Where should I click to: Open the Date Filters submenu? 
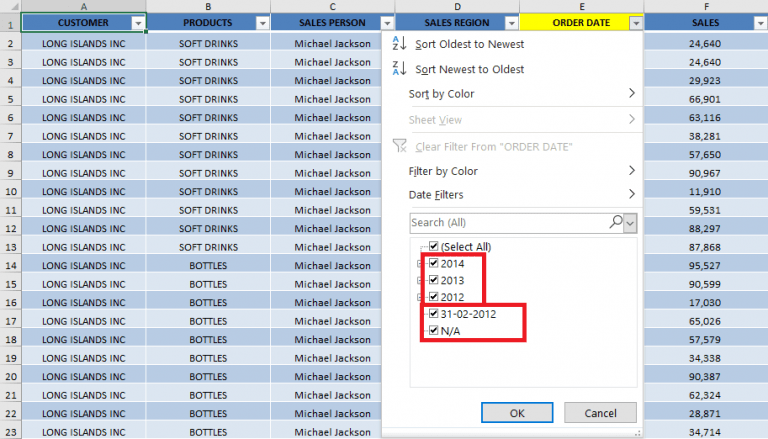[520, 194]
